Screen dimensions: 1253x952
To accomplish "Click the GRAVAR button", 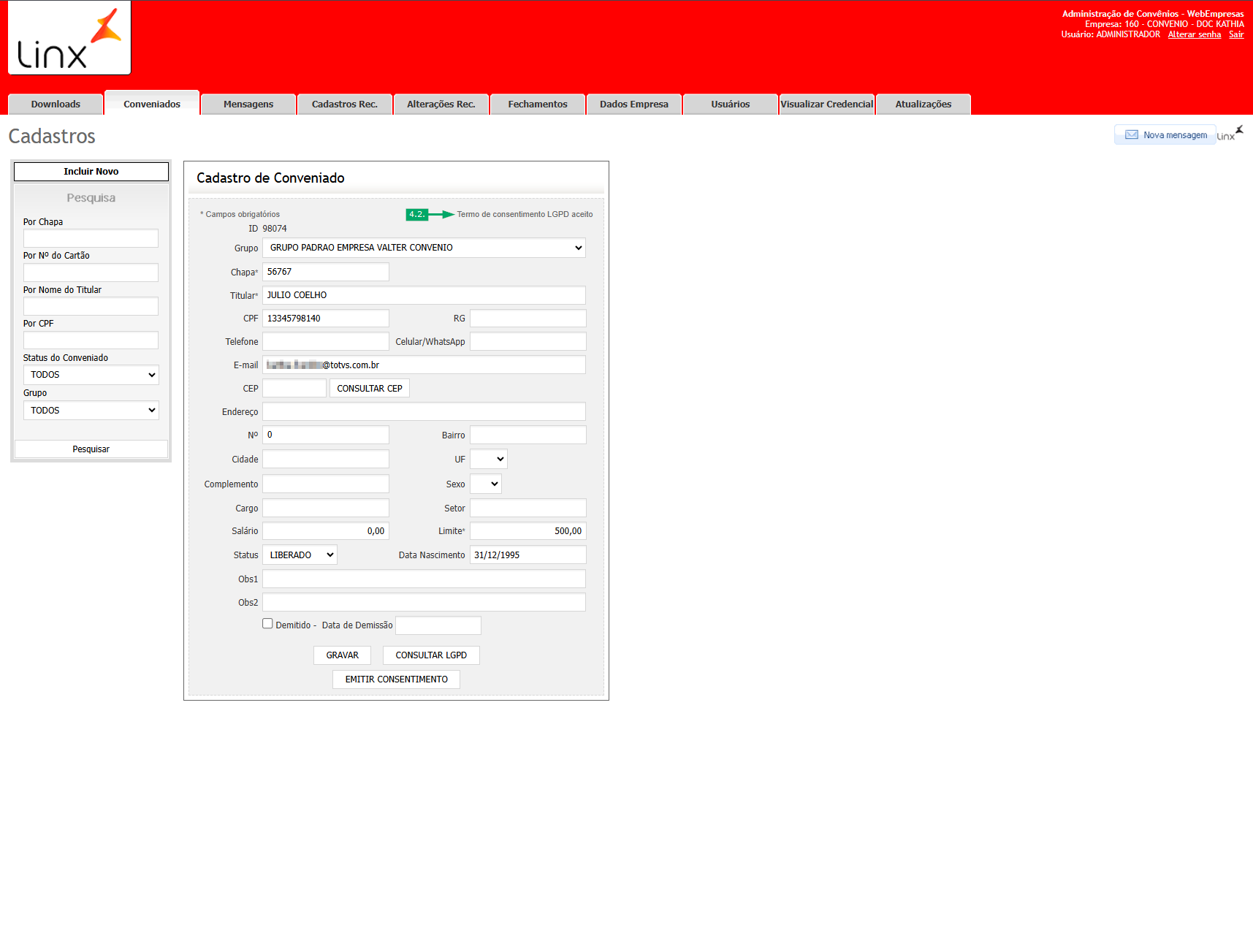I will (x=343, y=655).
